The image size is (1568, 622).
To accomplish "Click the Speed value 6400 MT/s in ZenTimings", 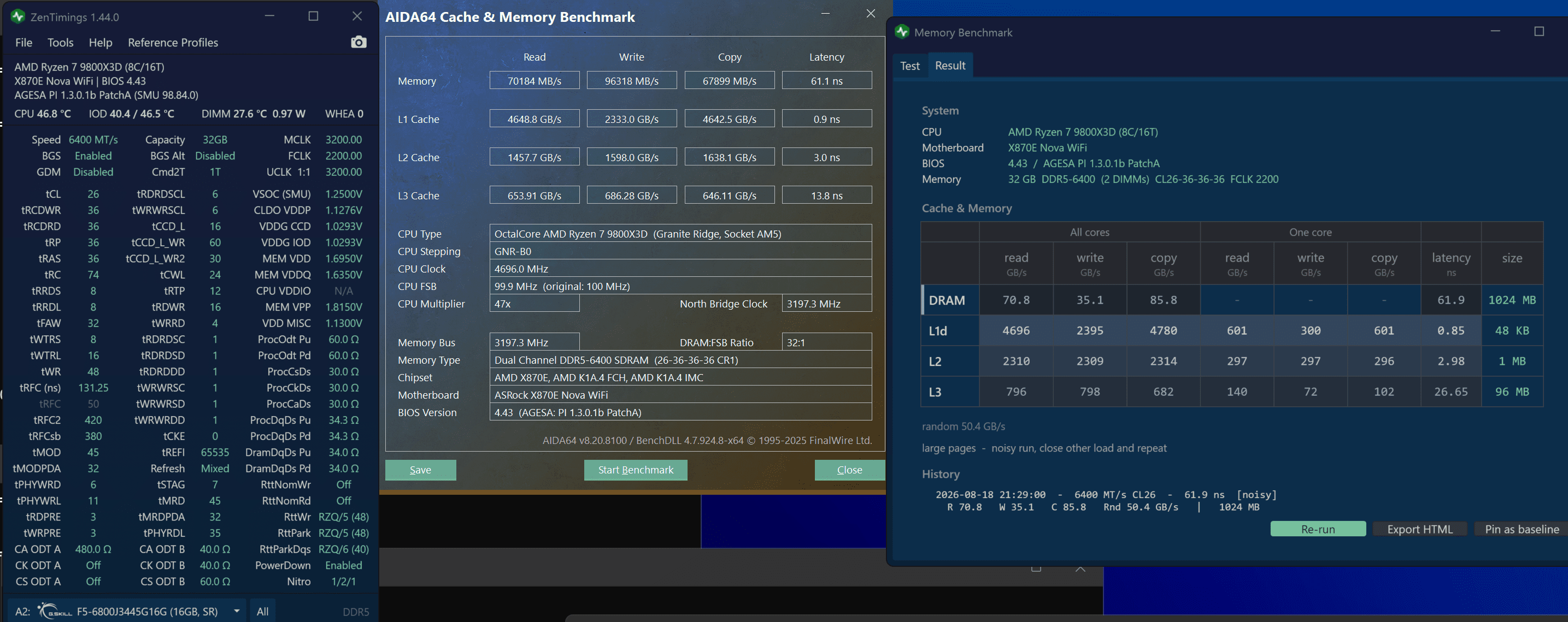I will coord(93,139).
